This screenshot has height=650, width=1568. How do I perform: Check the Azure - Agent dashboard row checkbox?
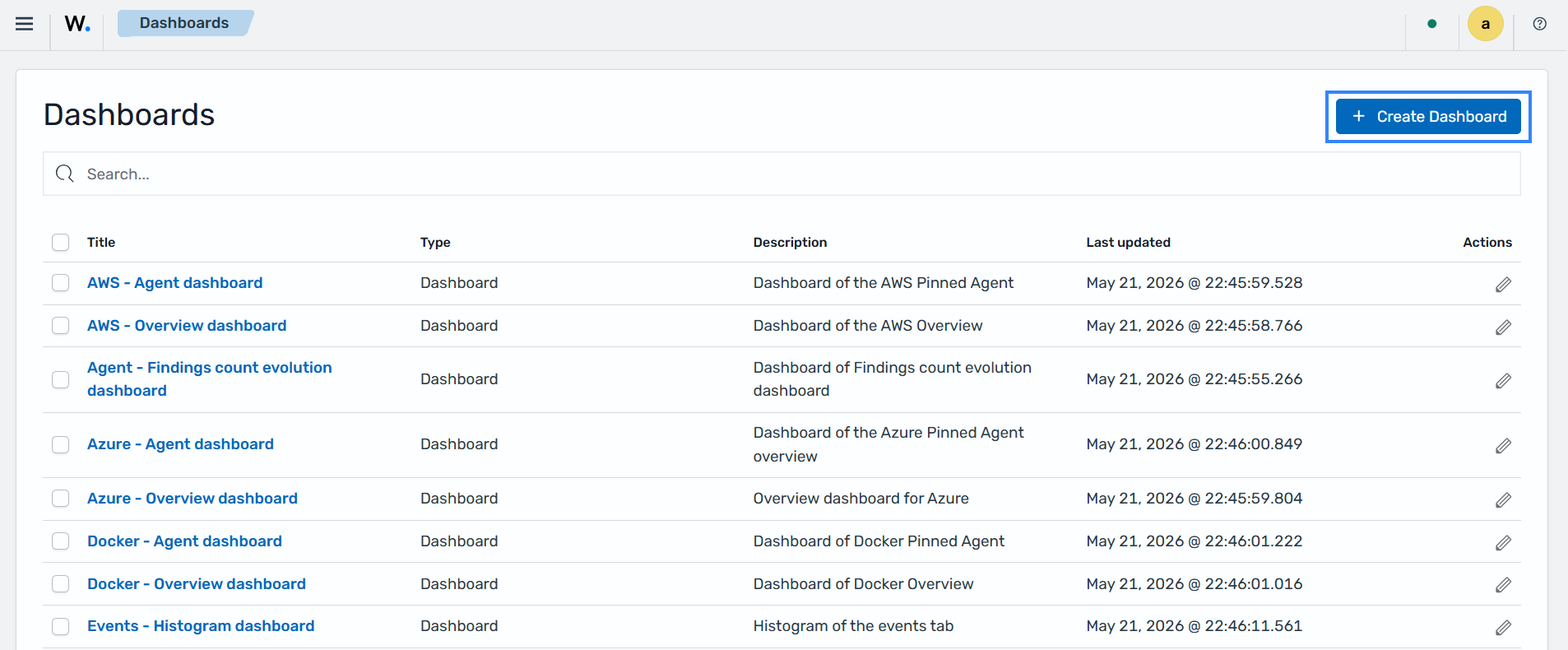click(60, 444)
